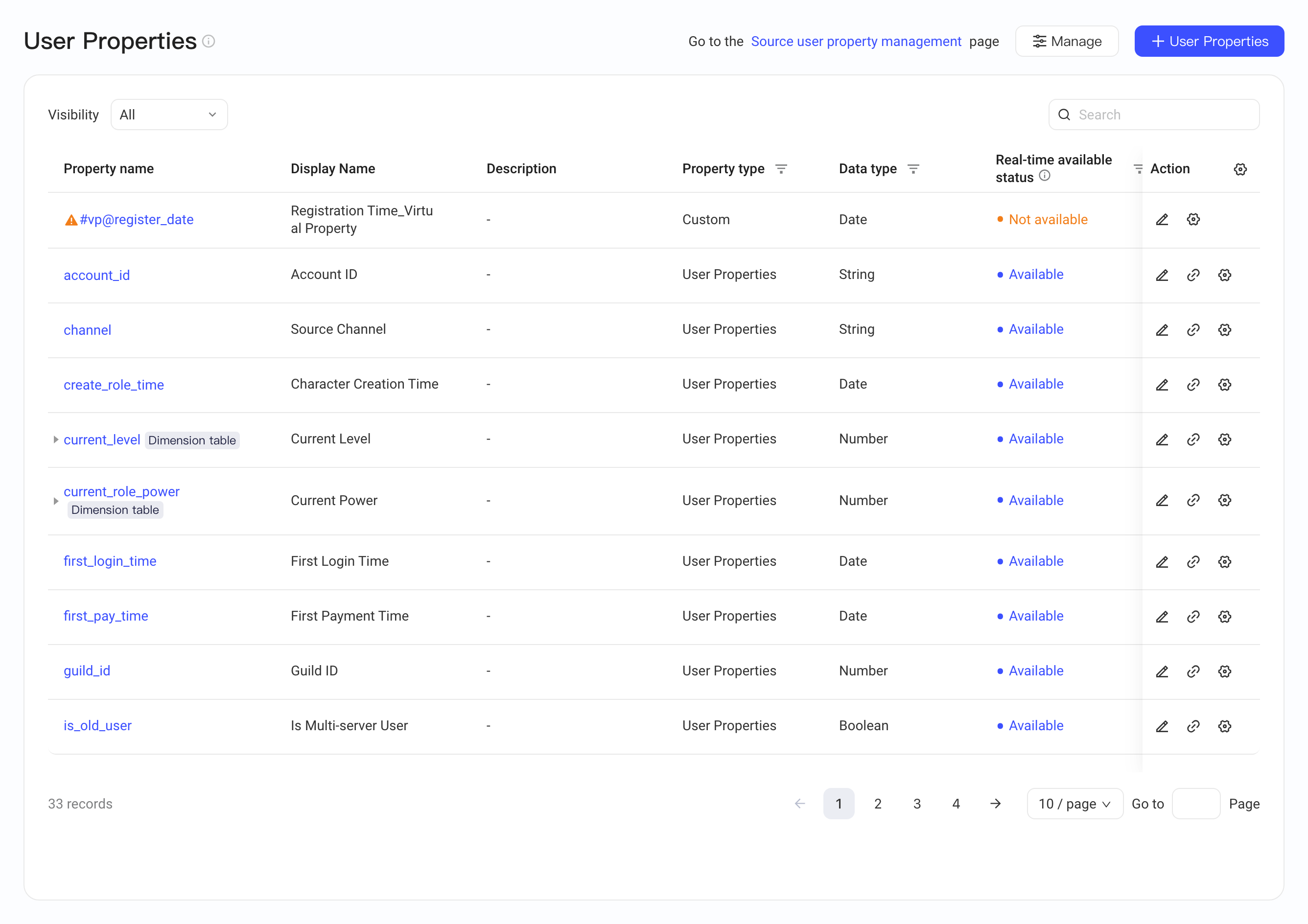This screenshot has width=1308, height=924.
Task: Click the link icon for create_role_time
Action: (1193, 385)
